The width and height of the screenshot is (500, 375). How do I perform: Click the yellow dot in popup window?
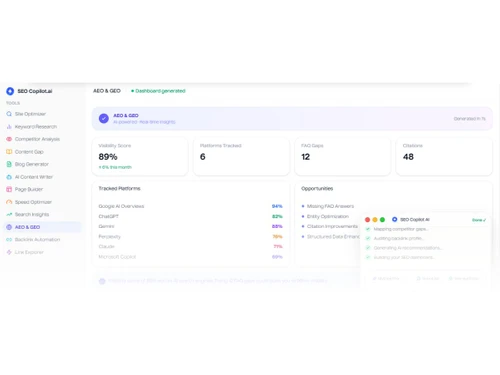pyautogui.click(x=375, y=220)
